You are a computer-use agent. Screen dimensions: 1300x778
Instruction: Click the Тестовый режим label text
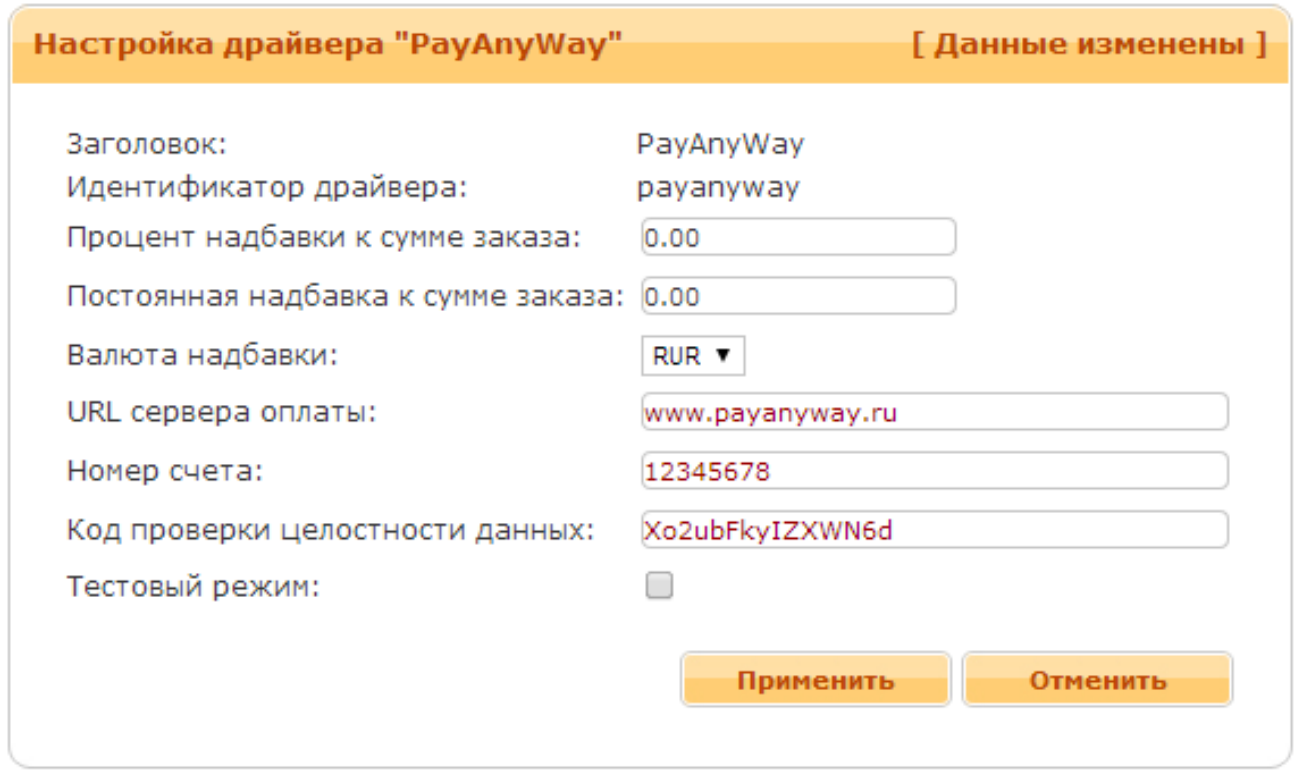click(193, 587)
